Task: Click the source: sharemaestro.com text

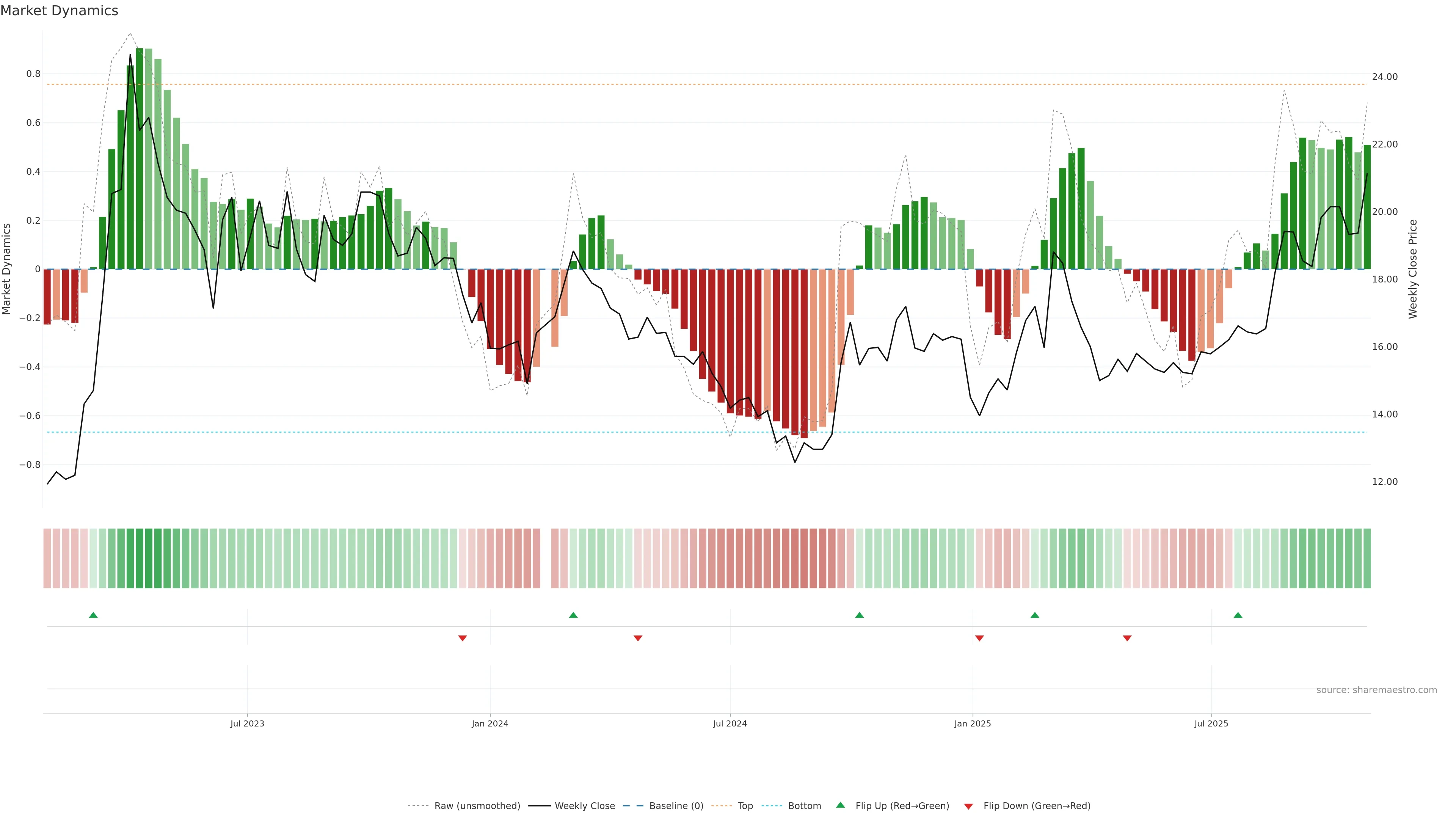Action: pyautogui.click(x=1376, y=690)
